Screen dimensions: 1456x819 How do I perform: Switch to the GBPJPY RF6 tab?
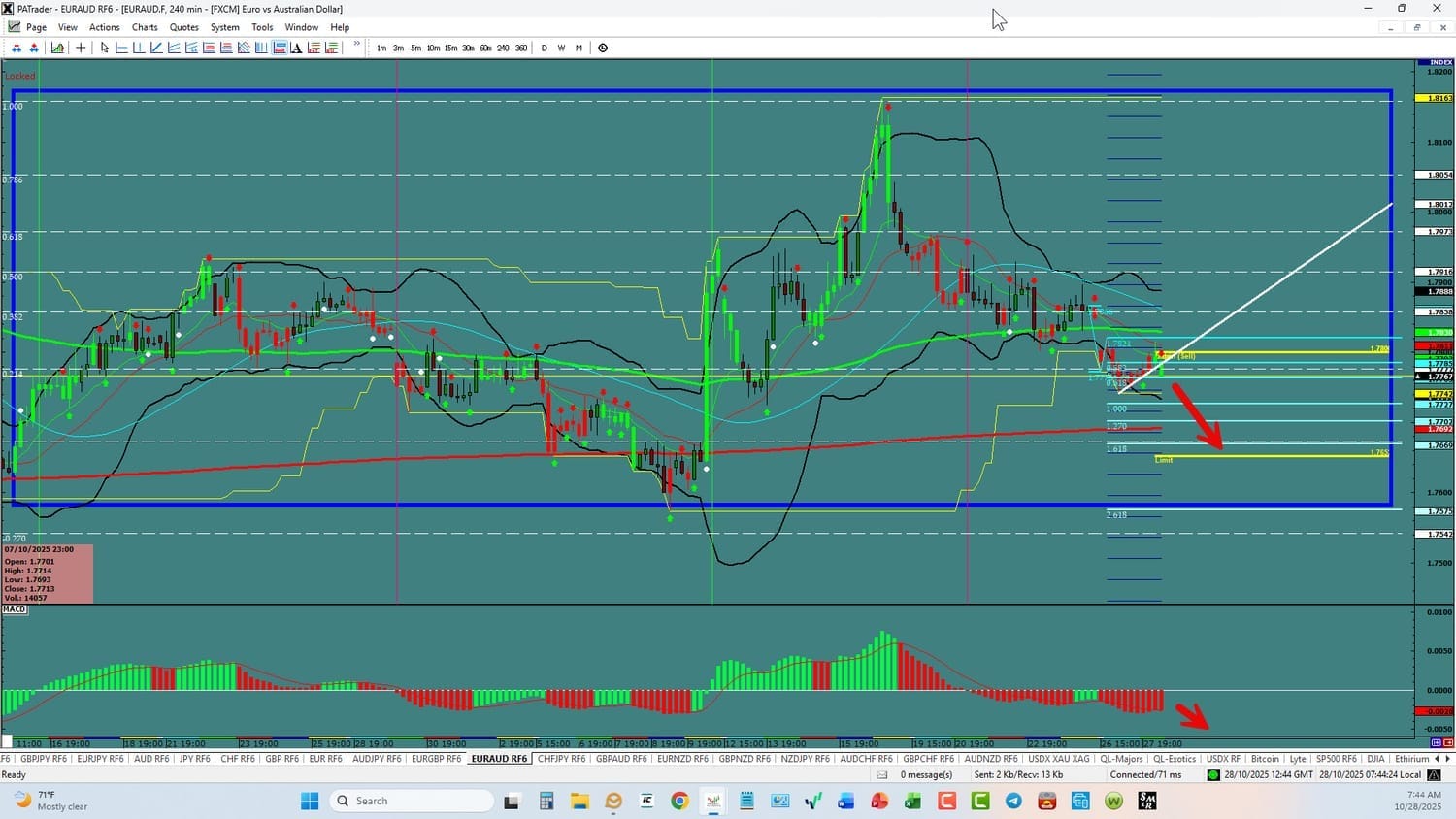coord(44,759)
